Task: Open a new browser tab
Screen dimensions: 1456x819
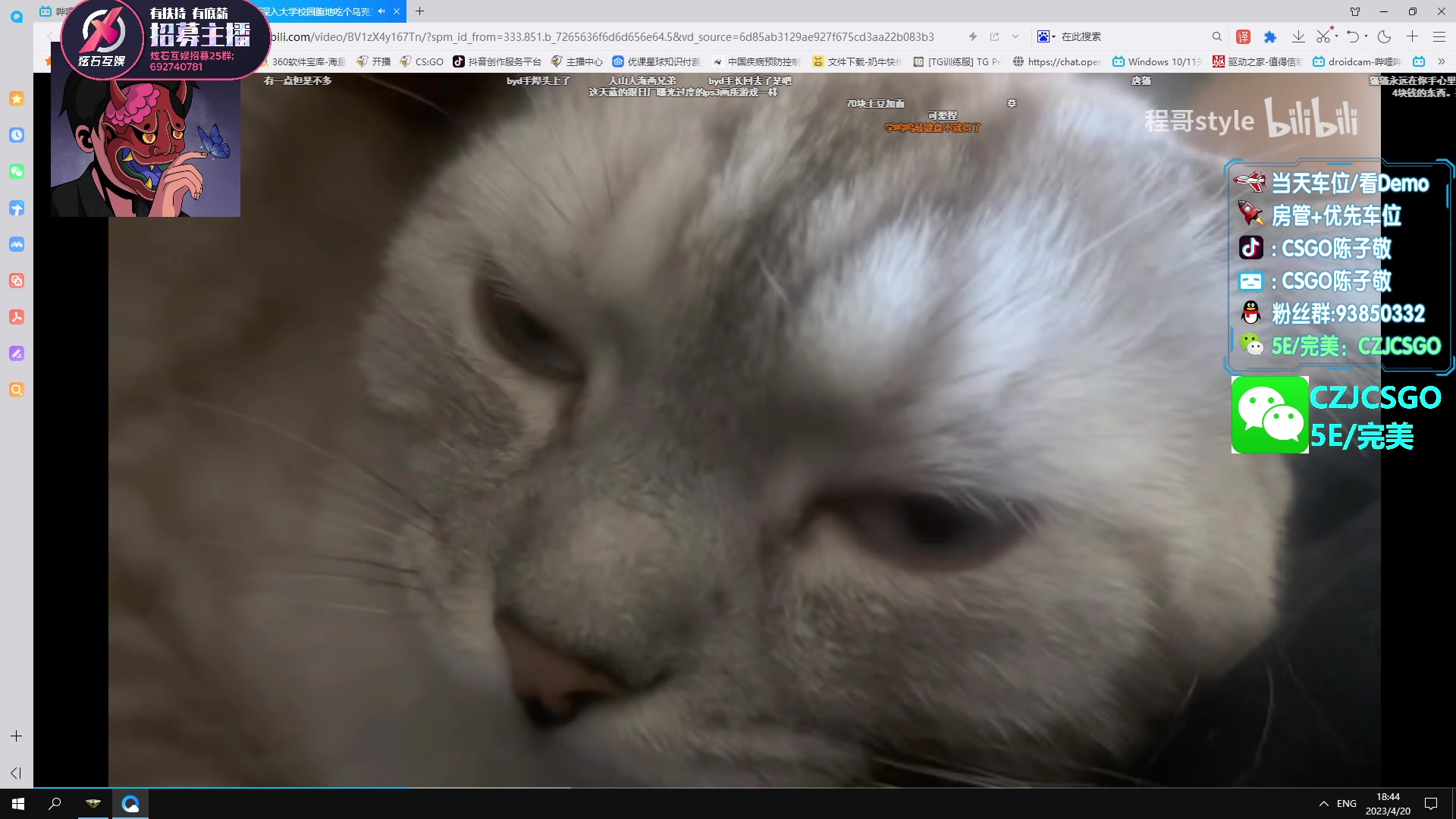Action: [x=419, y=11]
